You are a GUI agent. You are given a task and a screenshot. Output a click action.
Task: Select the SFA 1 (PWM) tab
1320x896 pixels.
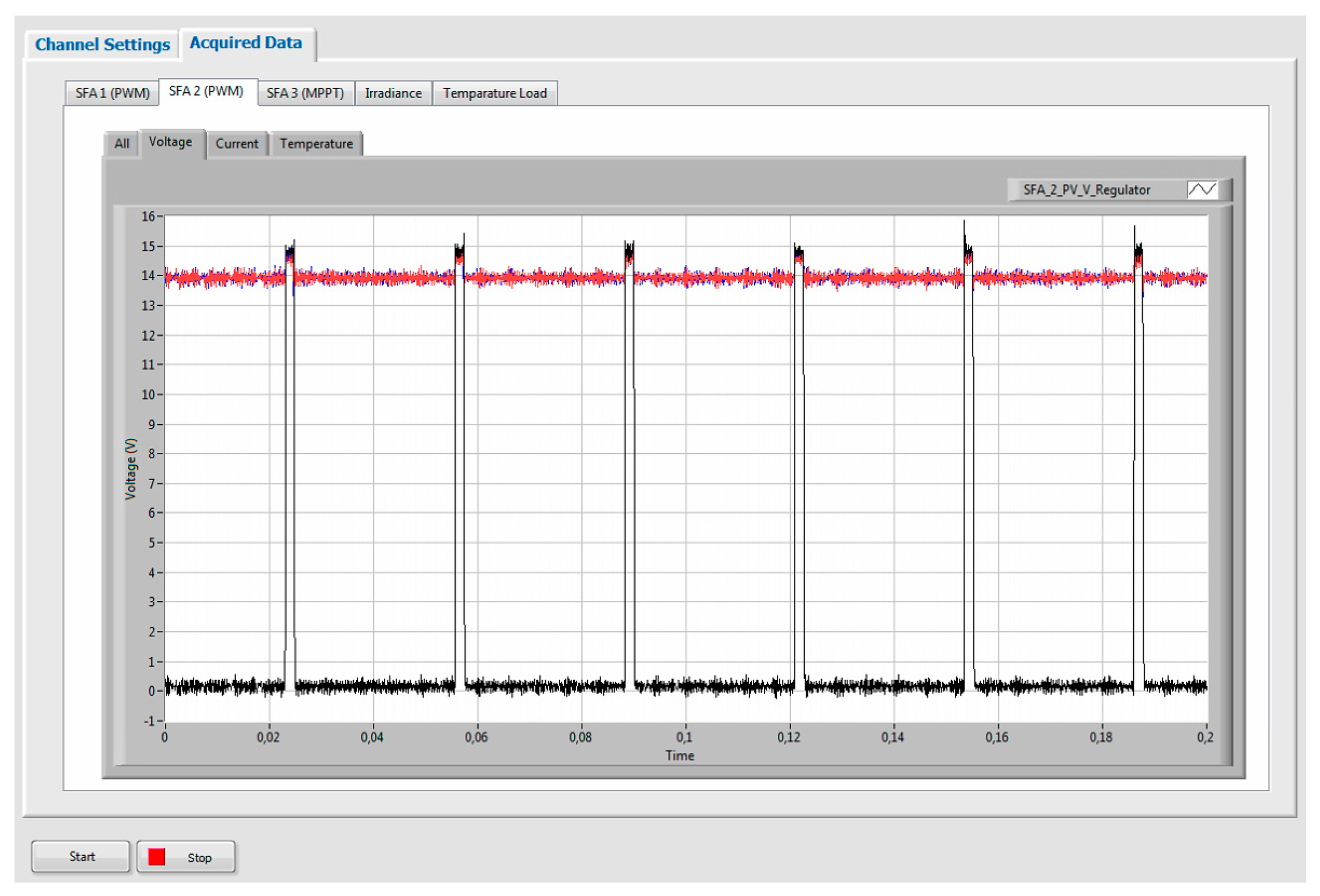(x=112, y=93)
